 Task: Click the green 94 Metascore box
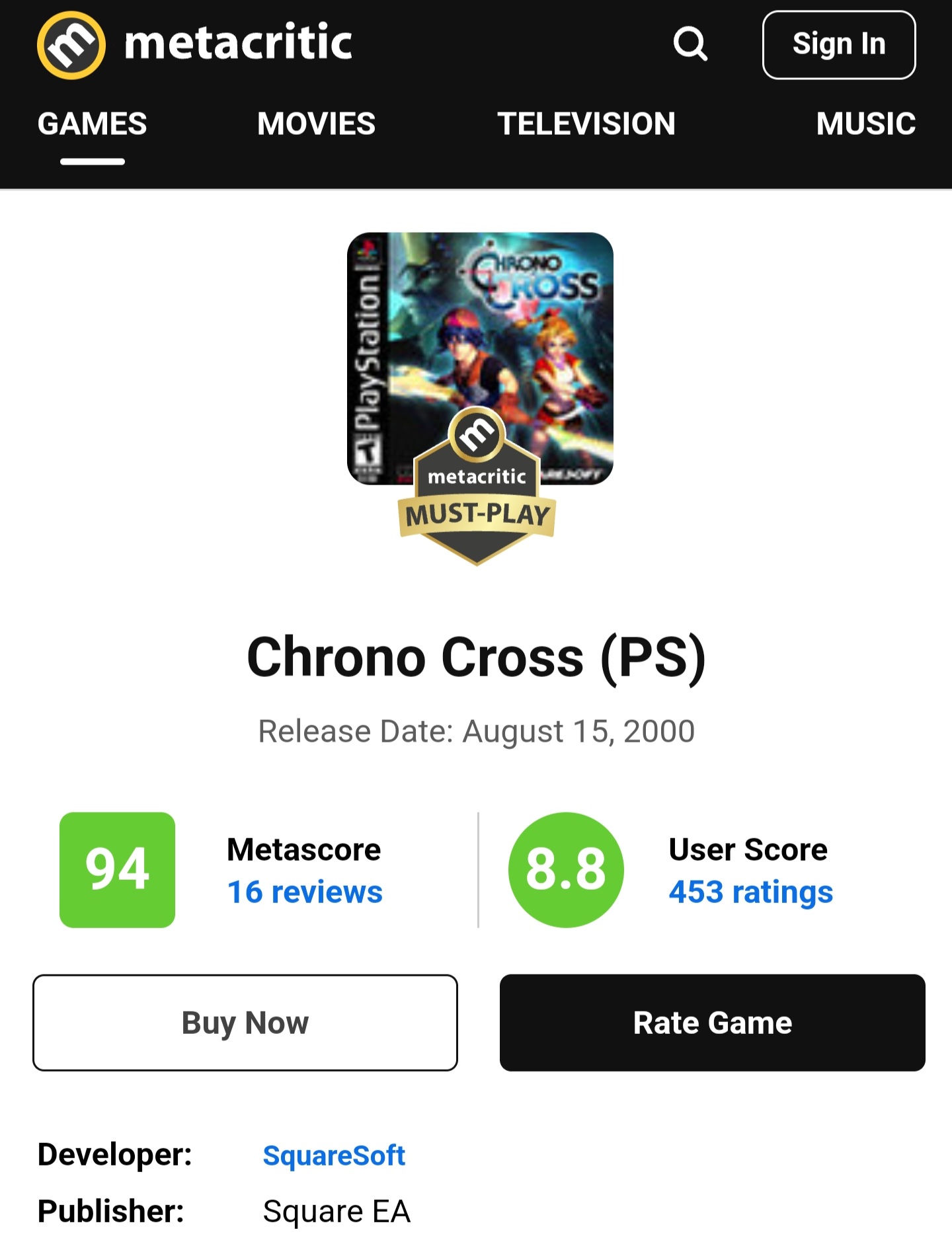(117, 869)
